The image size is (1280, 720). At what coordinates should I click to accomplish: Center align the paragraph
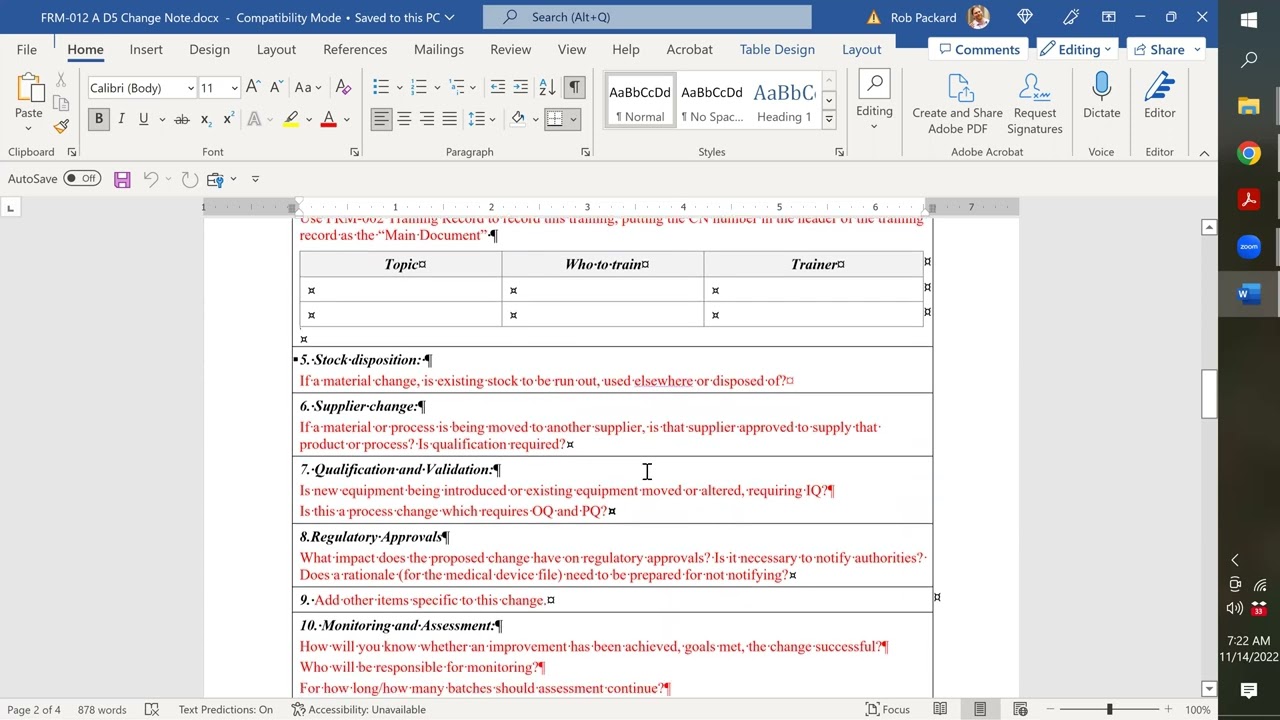pos(404,119)
